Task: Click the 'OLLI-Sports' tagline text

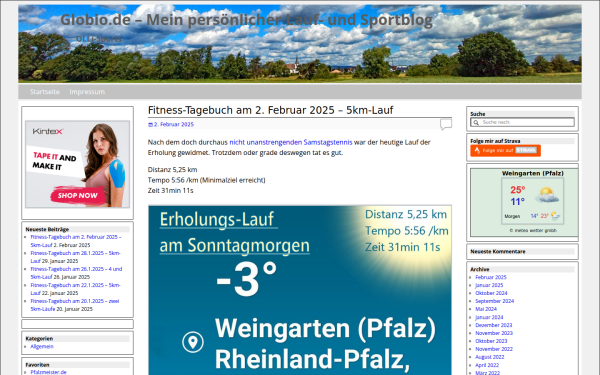Action: pyautogui.click(x=98, y=39)
